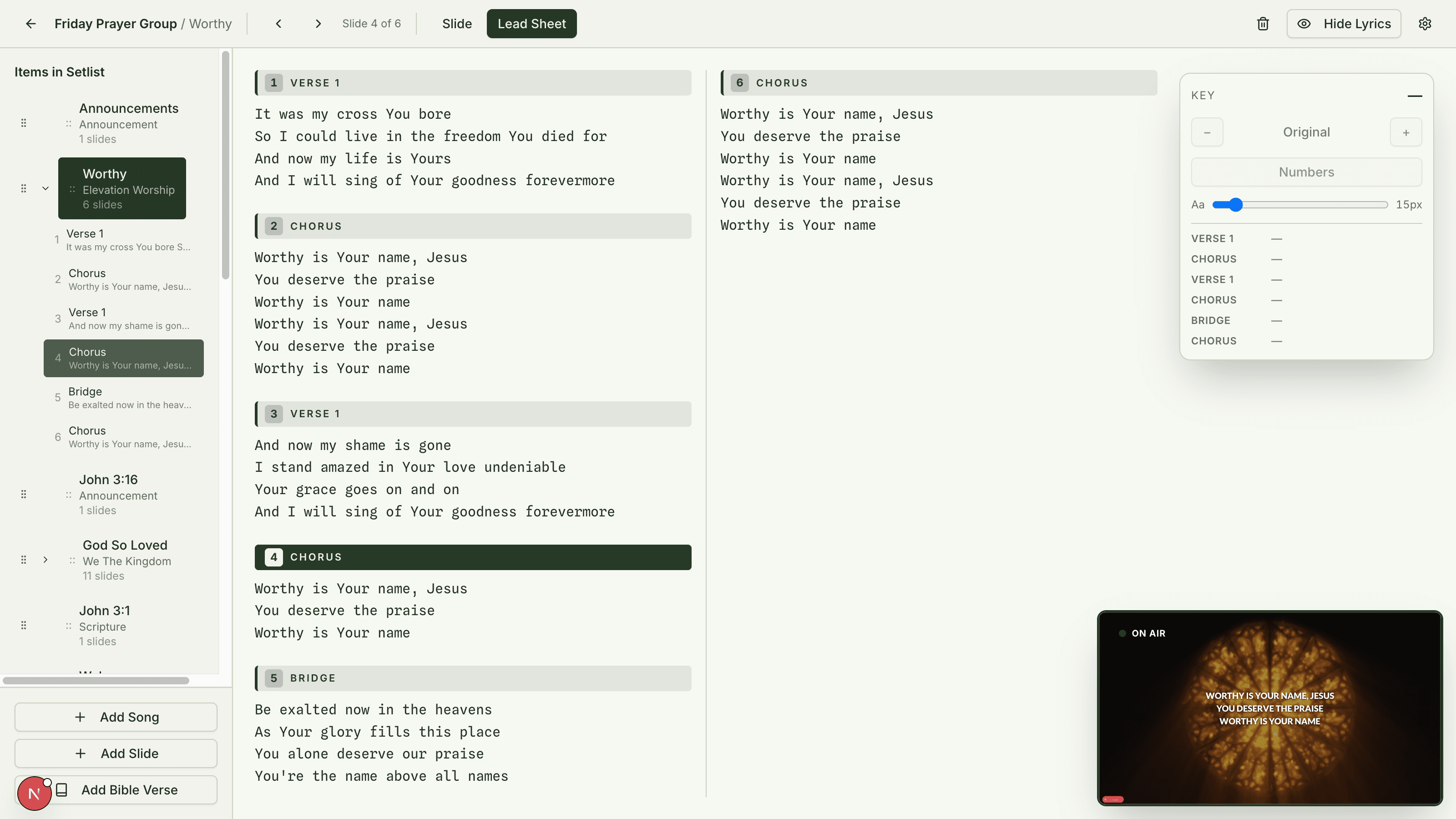The width and height of the screenshot is (1456, 819).
Task: Jump to section 3 Verse 1 header
Action: tap(473, 414)
